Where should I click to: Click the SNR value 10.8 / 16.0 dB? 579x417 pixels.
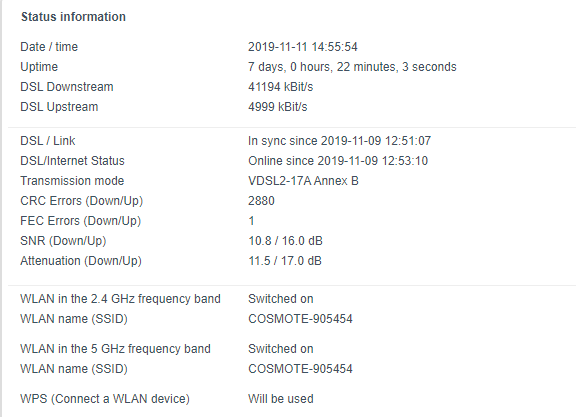285,241
